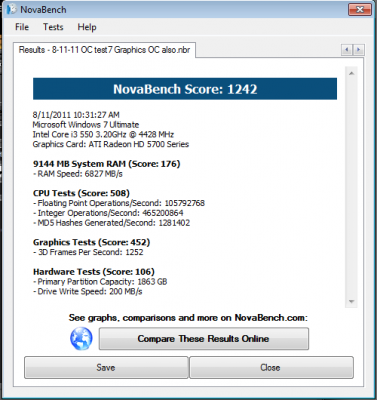
Task: Click the date text 8/11/2011 10:31:27 AM
Action: (76, 115)
